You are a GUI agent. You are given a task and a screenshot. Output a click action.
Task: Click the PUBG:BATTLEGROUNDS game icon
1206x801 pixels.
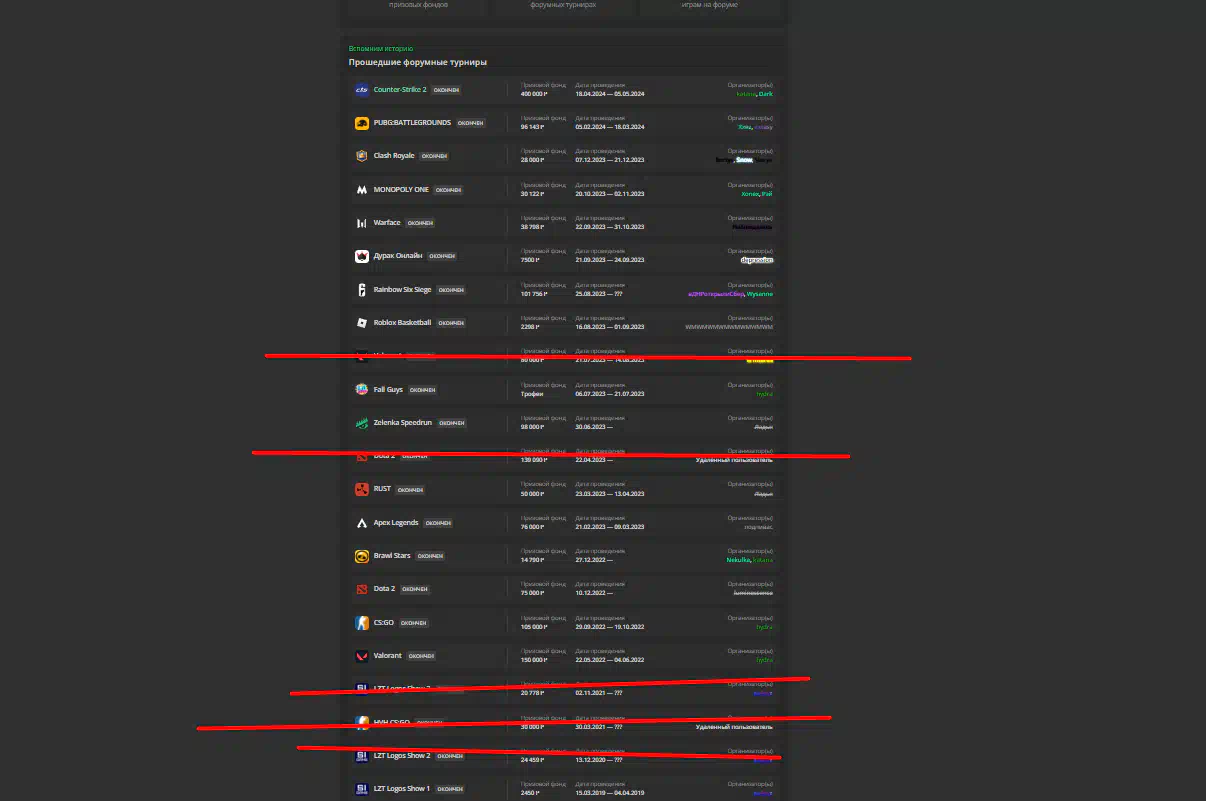(362, 123)
